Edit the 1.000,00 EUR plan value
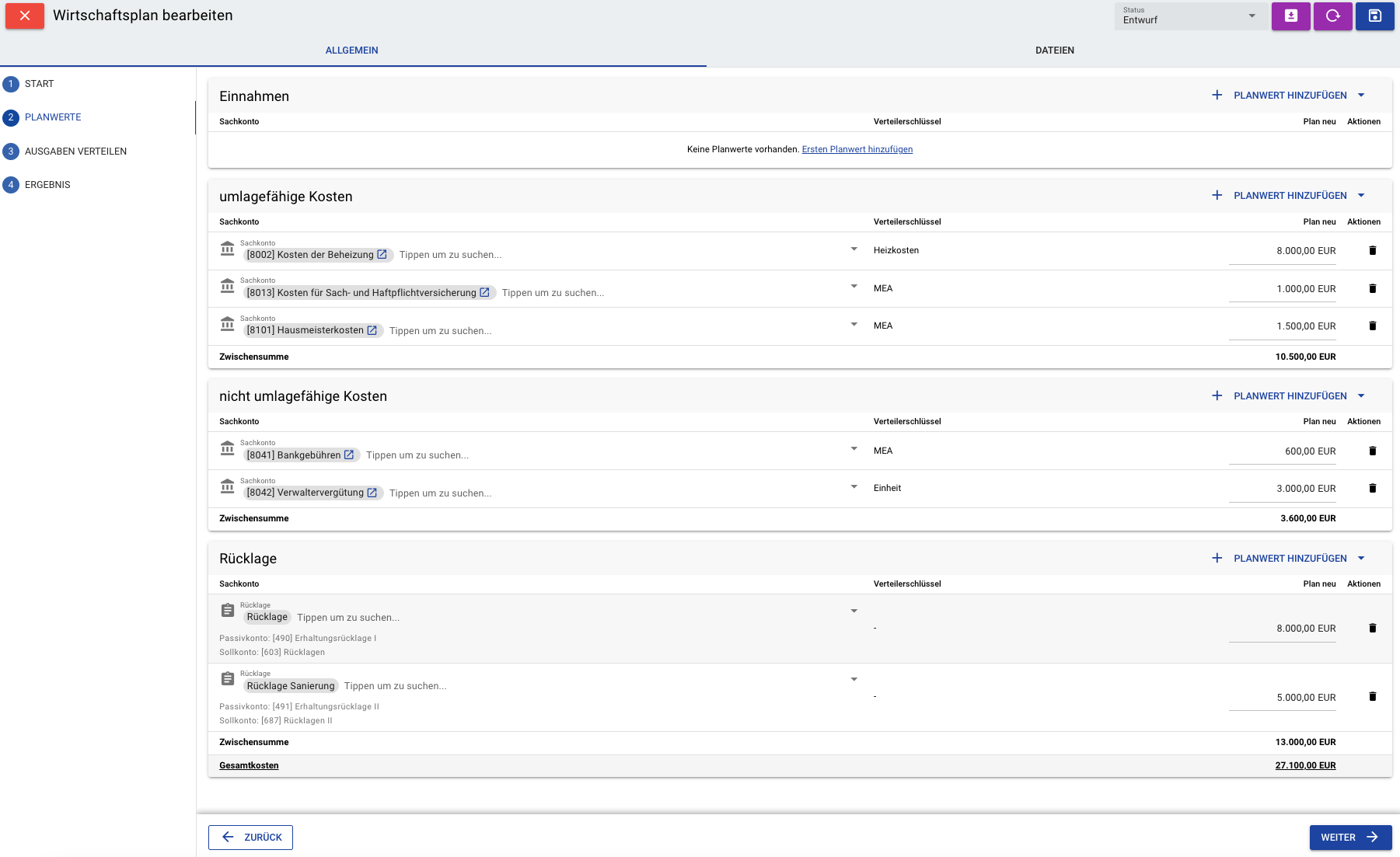This screenshot has width=1400, height=857. [x=1282, y=289]
